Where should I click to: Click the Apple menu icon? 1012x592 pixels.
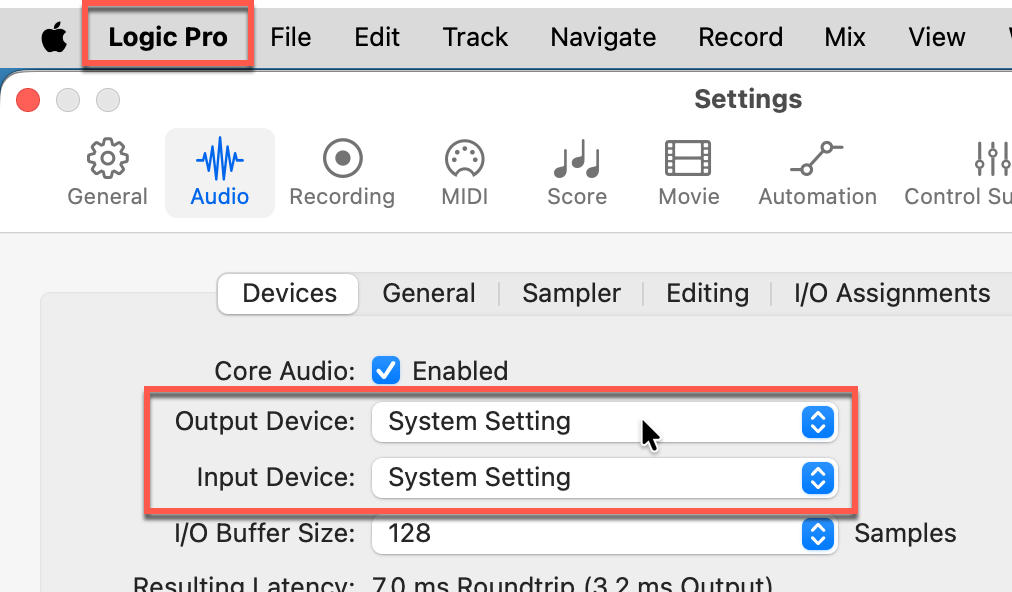(x=53, y=38)
